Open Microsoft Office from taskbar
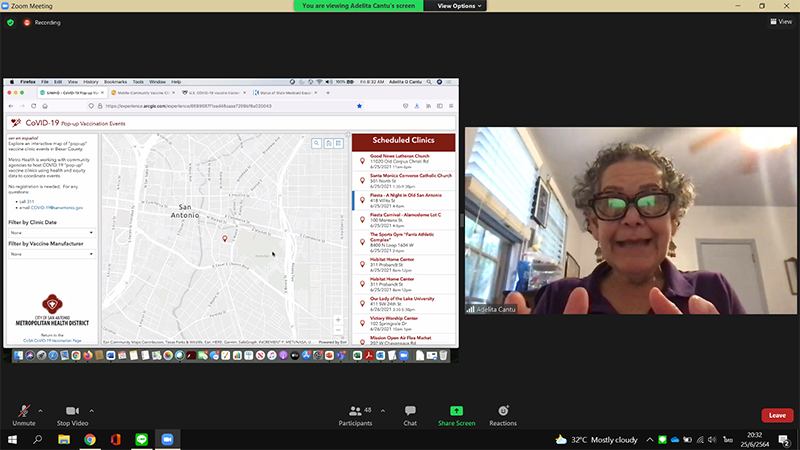 tap(116, 439)
